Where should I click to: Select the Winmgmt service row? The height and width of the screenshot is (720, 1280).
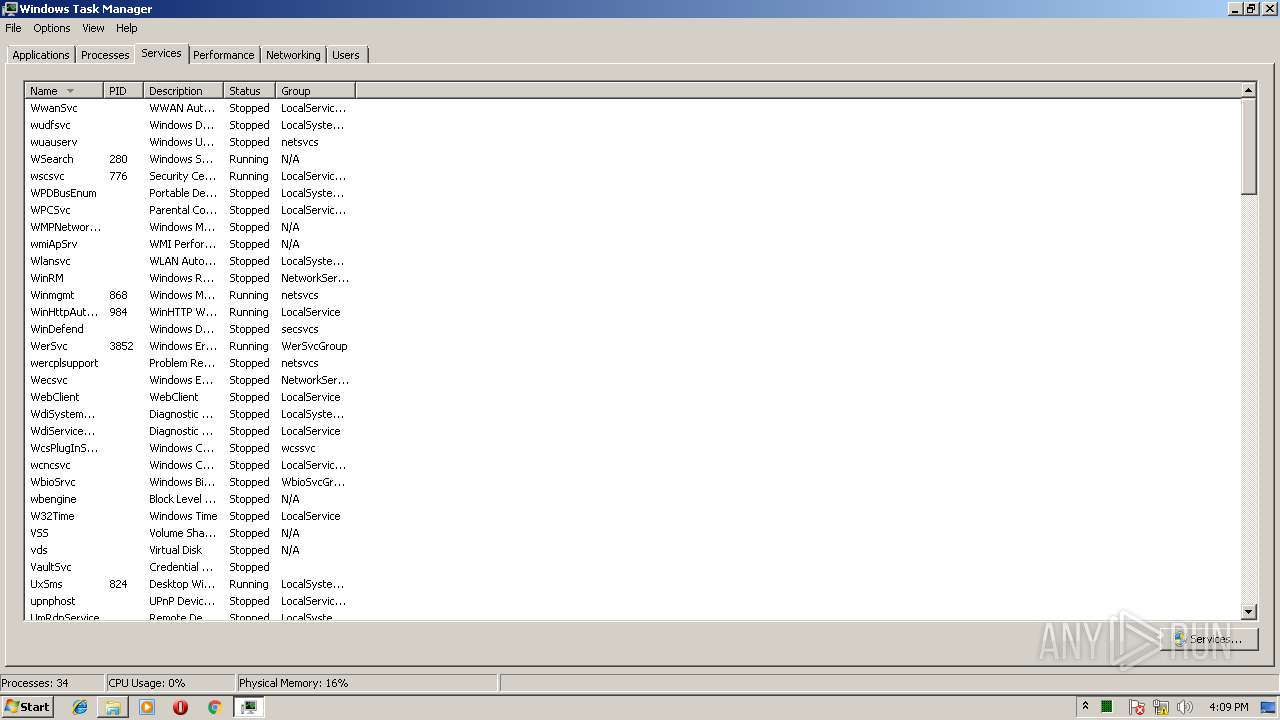click(190, 295)
